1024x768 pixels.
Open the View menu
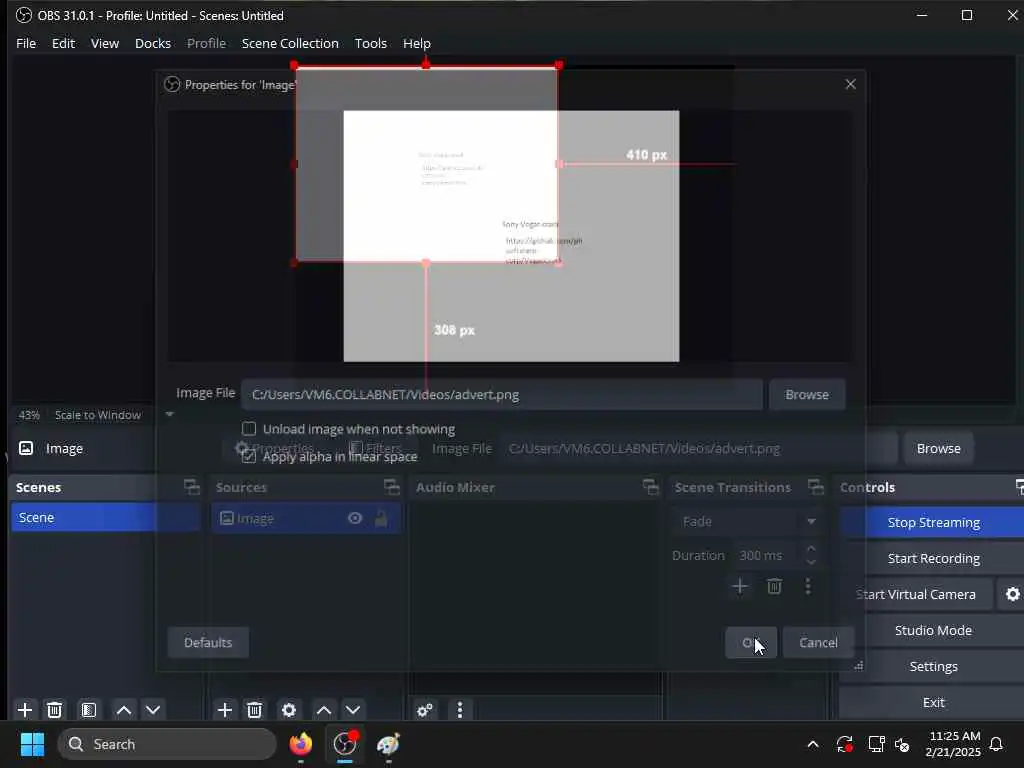pos(104,43)
